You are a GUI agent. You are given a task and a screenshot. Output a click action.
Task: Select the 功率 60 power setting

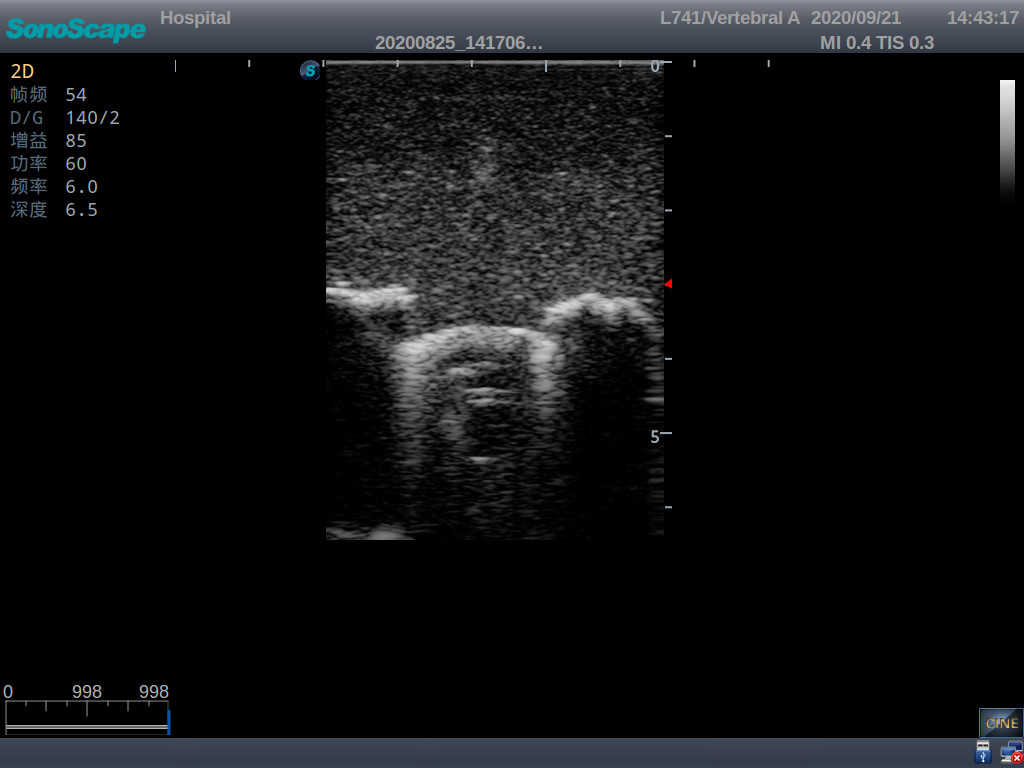48,163
